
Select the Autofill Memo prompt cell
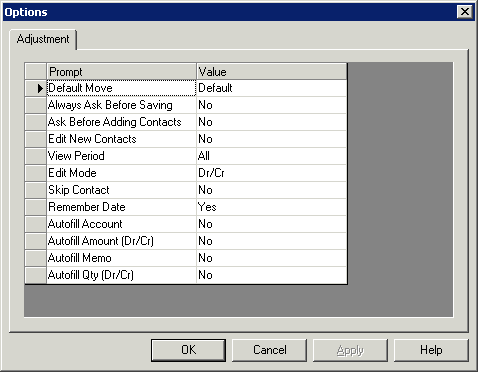tap(121, 258)
